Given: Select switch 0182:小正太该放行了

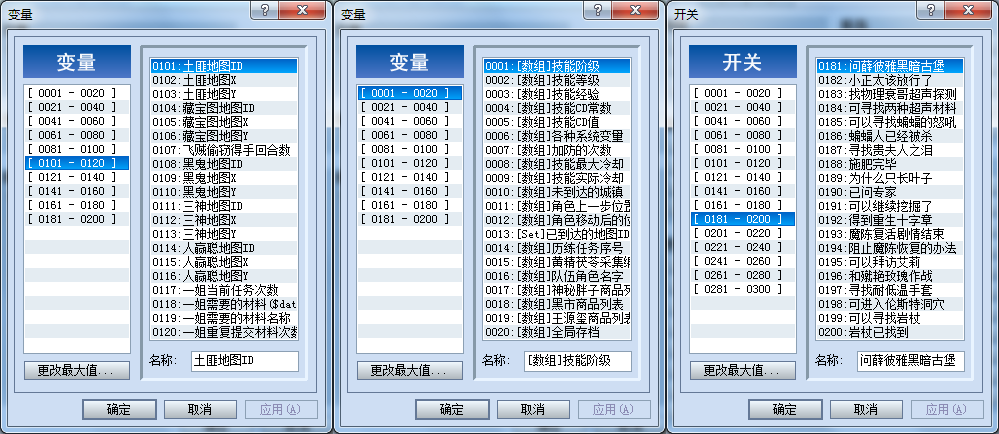Looking at the screenshot, I should [x=889, y=80].
